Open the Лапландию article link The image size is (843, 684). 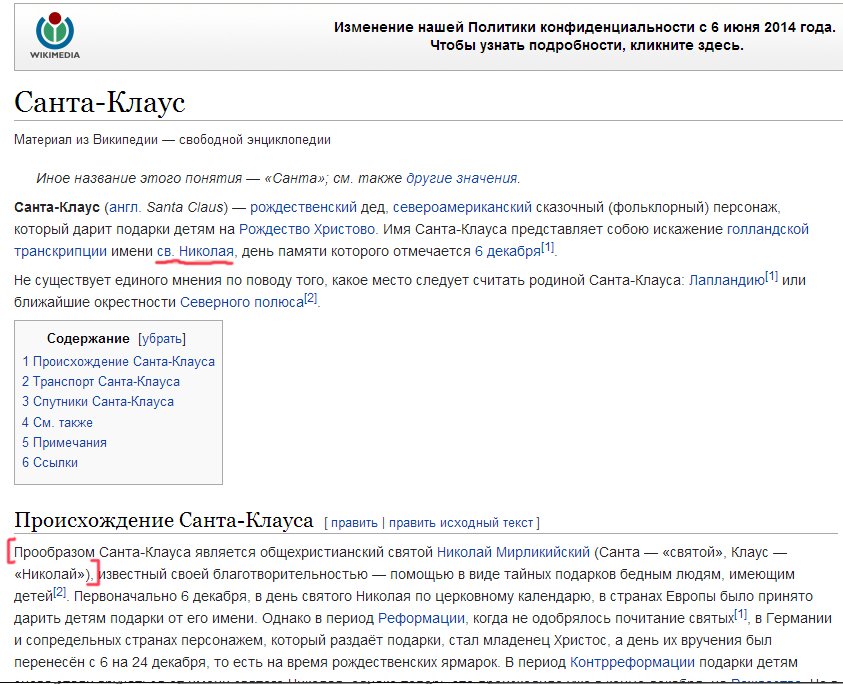pyautogui.click(x=726, y=280)
